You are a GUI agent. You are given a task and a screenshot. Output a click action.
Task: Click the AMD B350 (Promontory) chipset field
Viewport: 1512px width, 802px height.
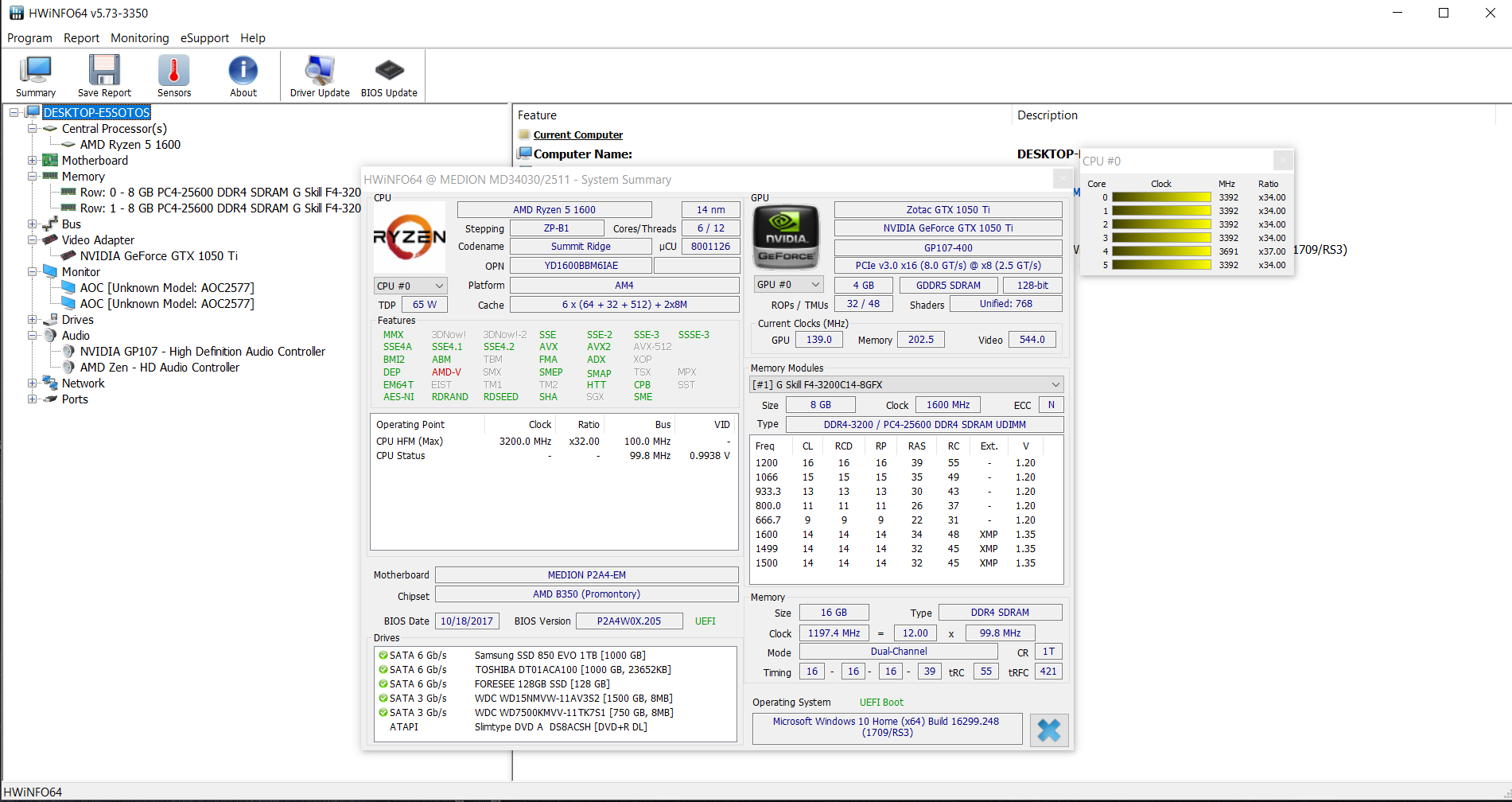click(x=587, y=594)
